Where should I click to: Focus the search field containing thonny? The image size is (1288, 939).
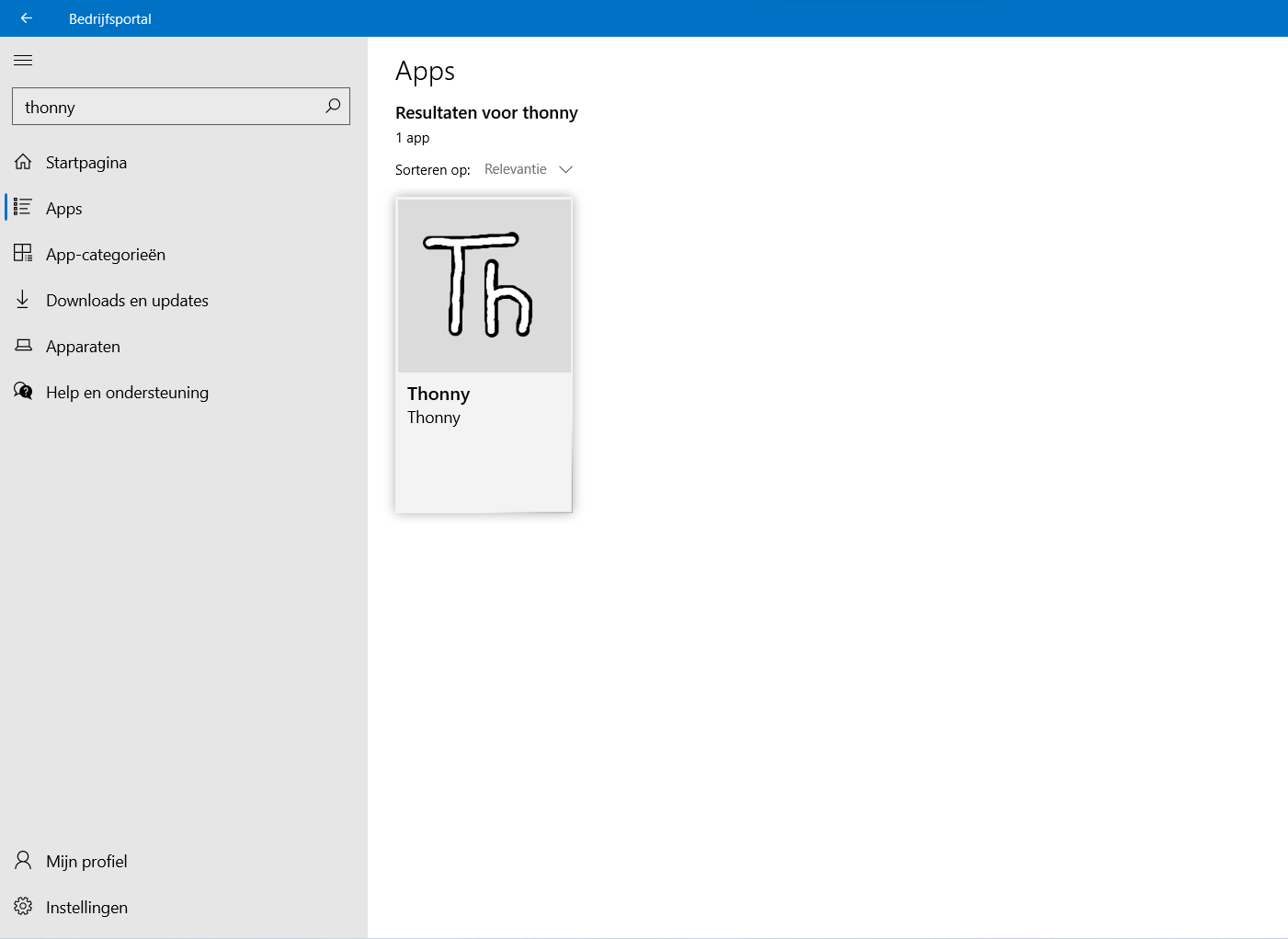(x=181, y=107)
